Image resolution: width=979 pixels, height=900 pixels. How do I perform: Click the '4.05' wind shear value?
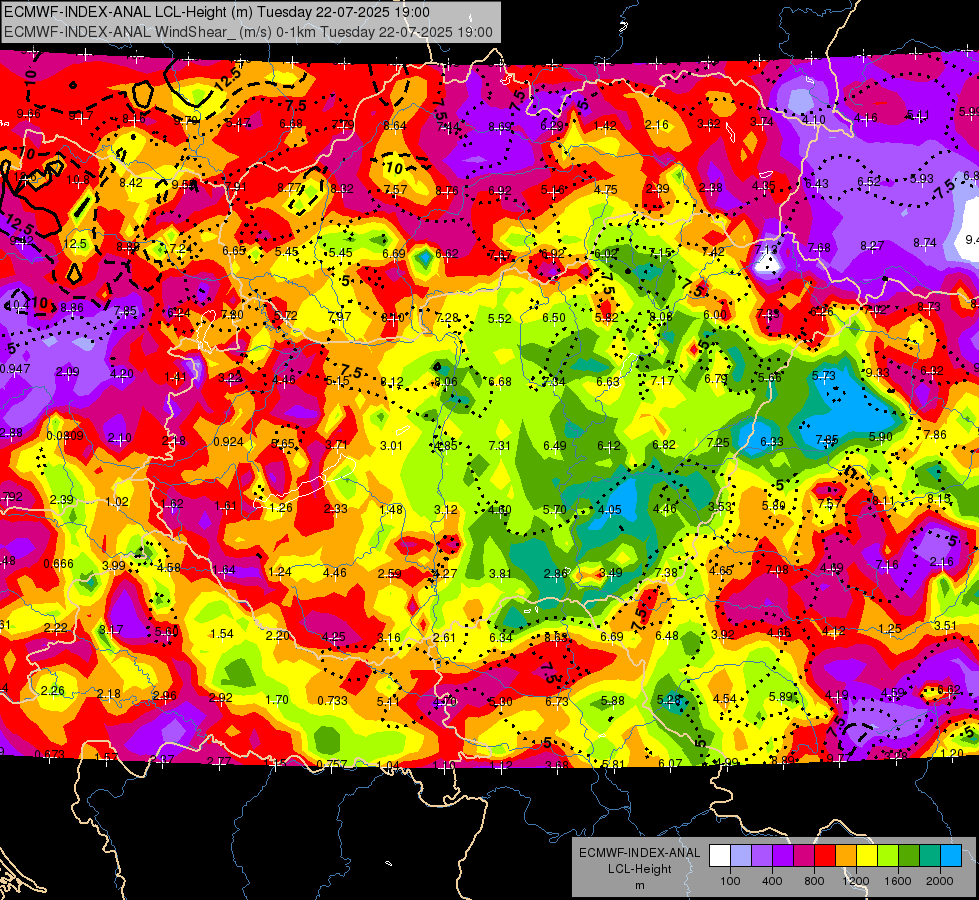click(609, 510)
